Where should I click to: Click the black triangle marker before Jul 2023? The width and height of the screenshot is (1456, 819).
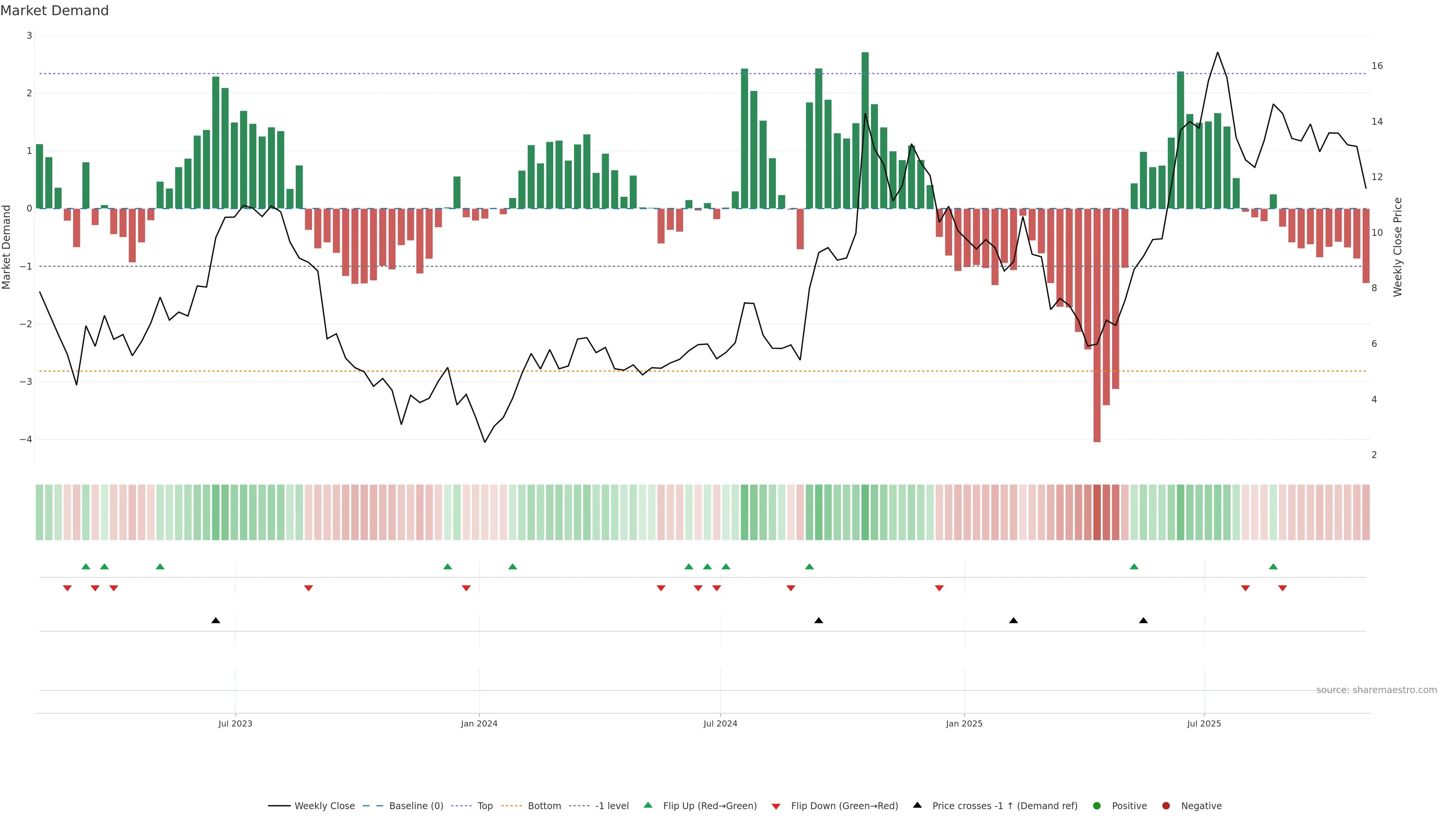[x=215, y=621]
